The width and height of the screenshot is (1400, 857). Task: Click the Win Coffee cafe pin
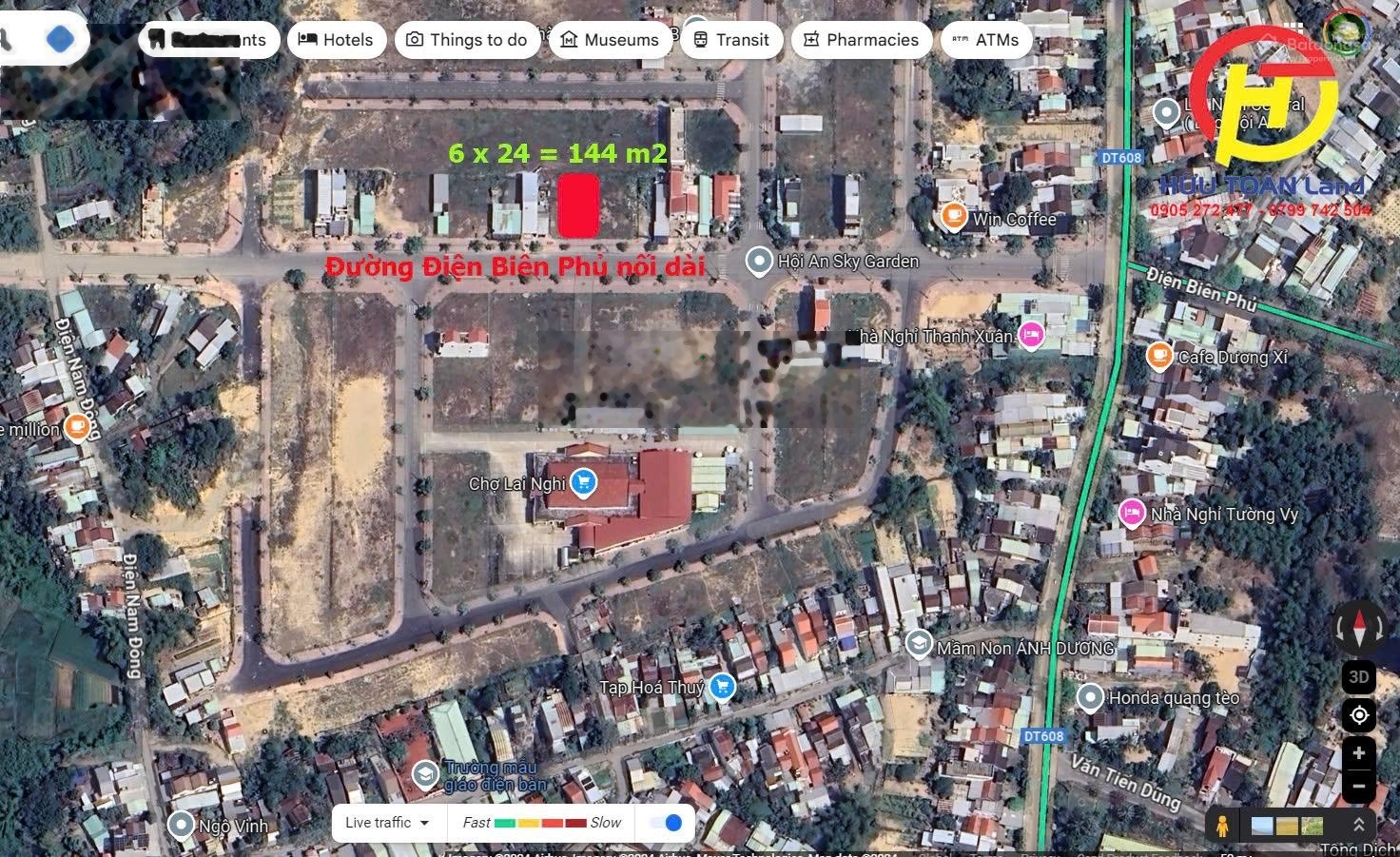952,217
